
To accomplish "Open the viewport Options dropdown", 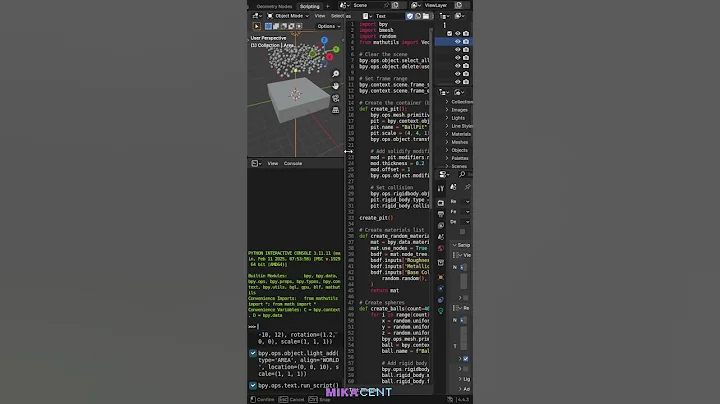I will pos(328,26).
